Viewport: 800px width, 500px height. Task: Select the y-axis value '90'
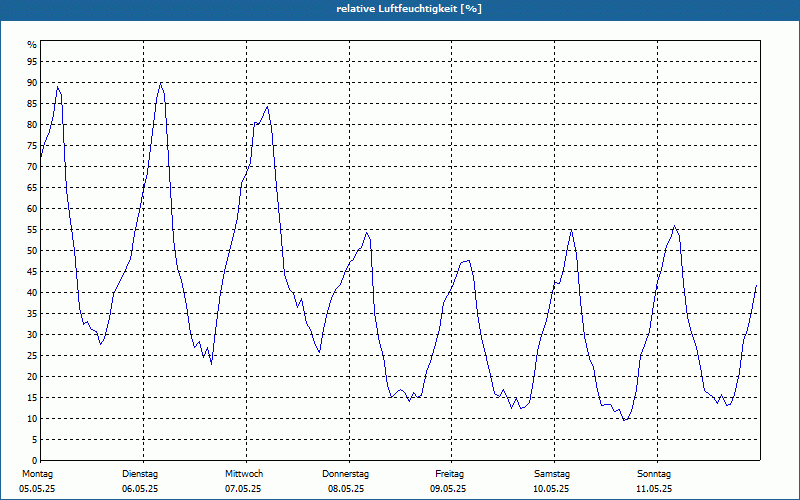[x=32, y=83]
